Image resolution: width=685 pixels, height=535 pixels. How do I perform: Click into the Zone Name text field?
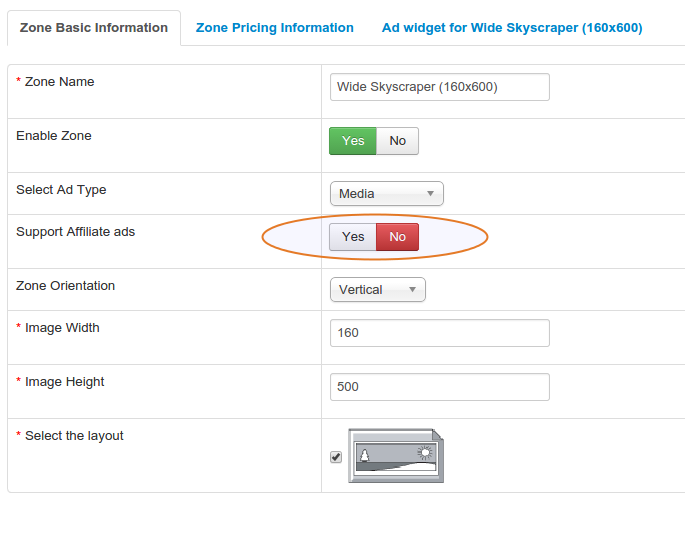439,87
